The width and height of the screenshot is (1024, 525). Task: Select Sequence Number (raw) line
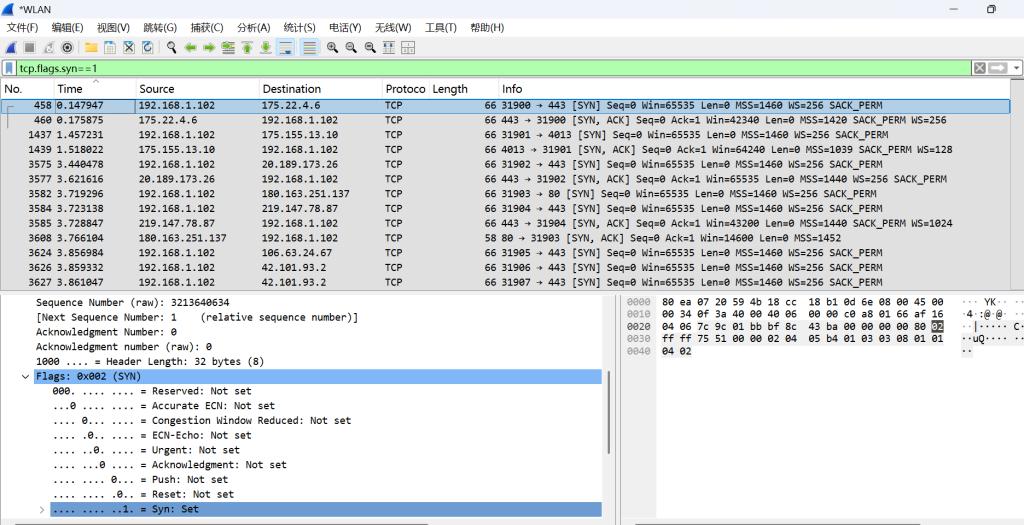(x=133, y=302)
